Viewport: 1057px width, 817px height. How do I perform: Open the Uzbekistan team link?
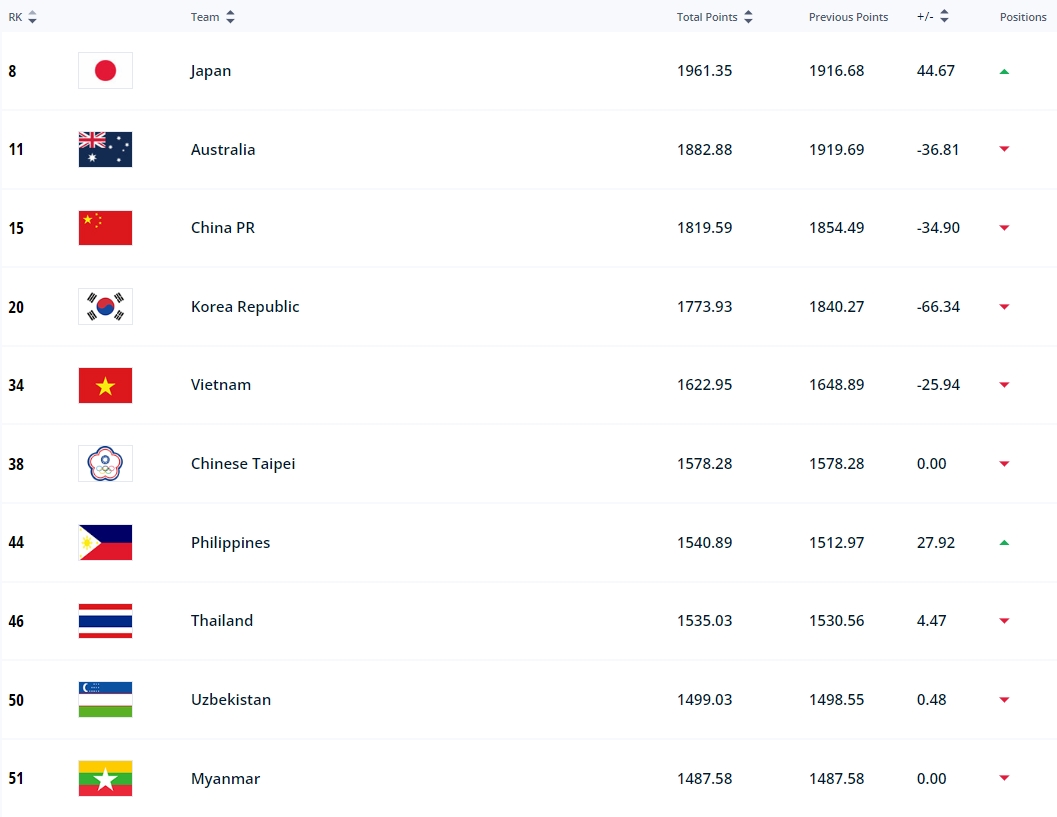tap(231, 700)
